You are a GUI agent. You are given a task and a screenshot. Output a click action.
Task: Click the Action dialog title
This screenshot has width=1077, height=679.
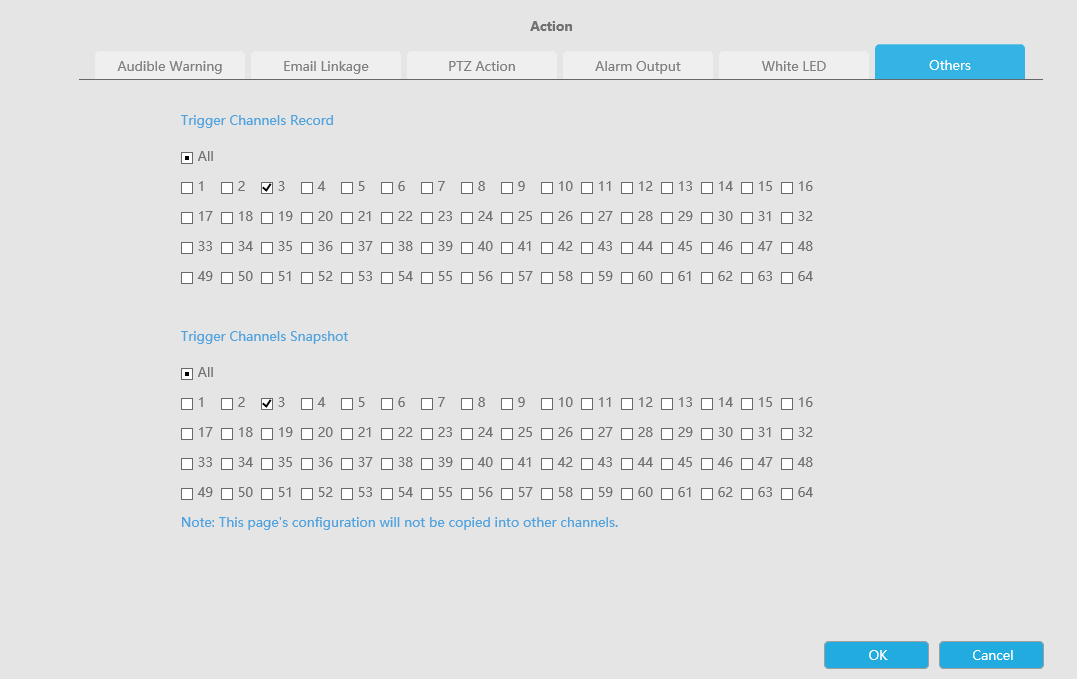(551, 26)
